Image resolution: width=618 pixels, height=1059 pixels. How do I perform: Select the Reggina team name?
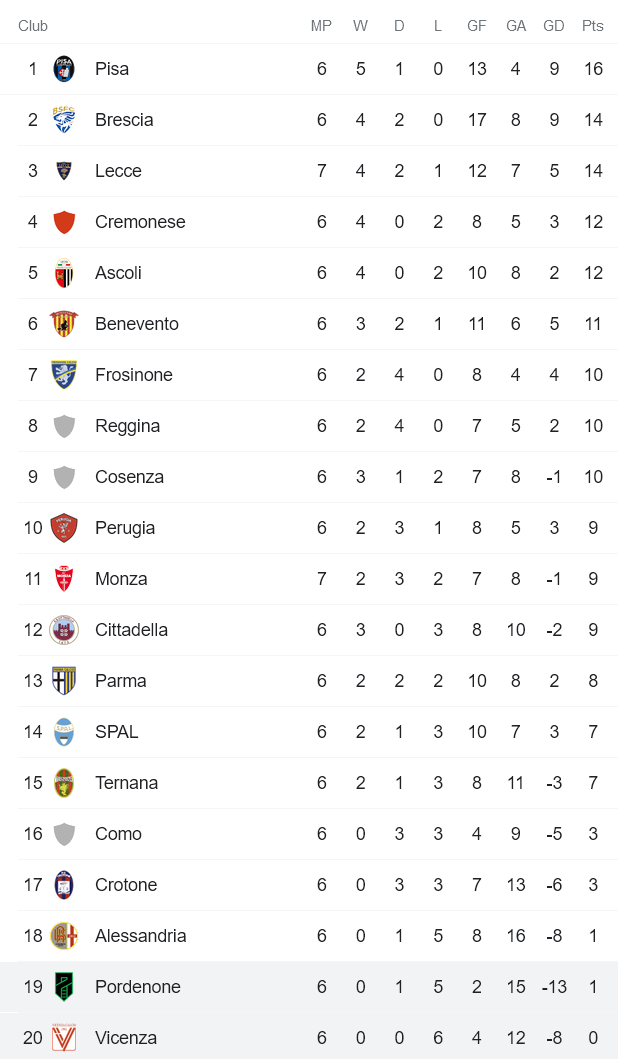[127, 426]
